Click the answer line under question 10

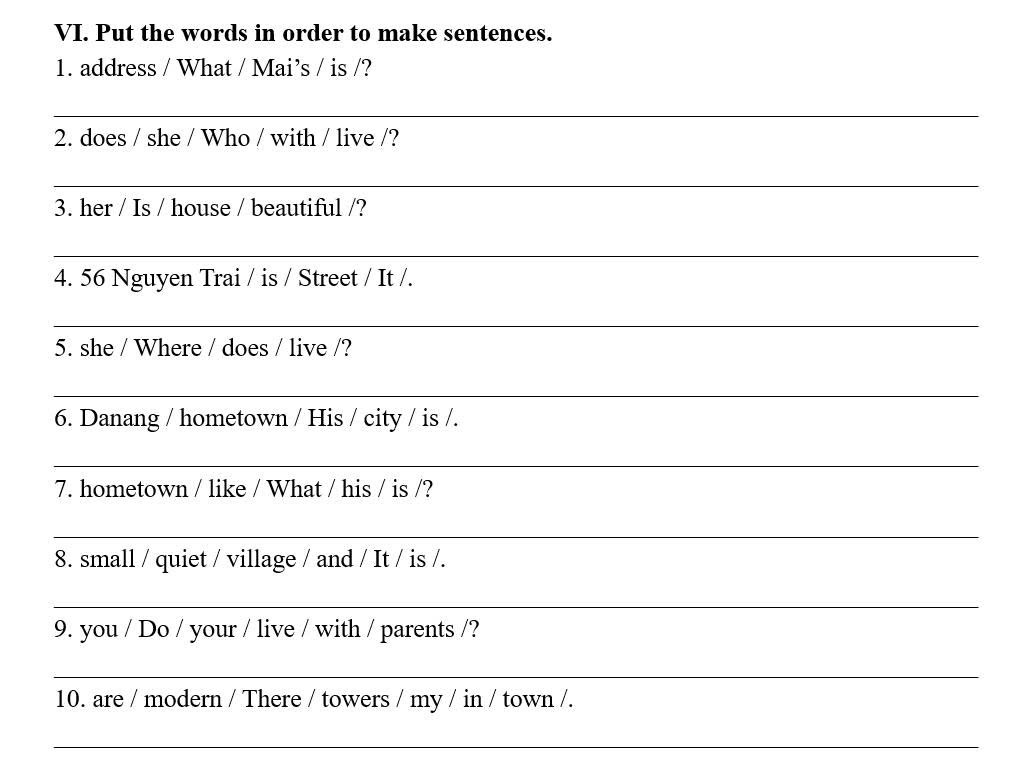pos(516,747)
